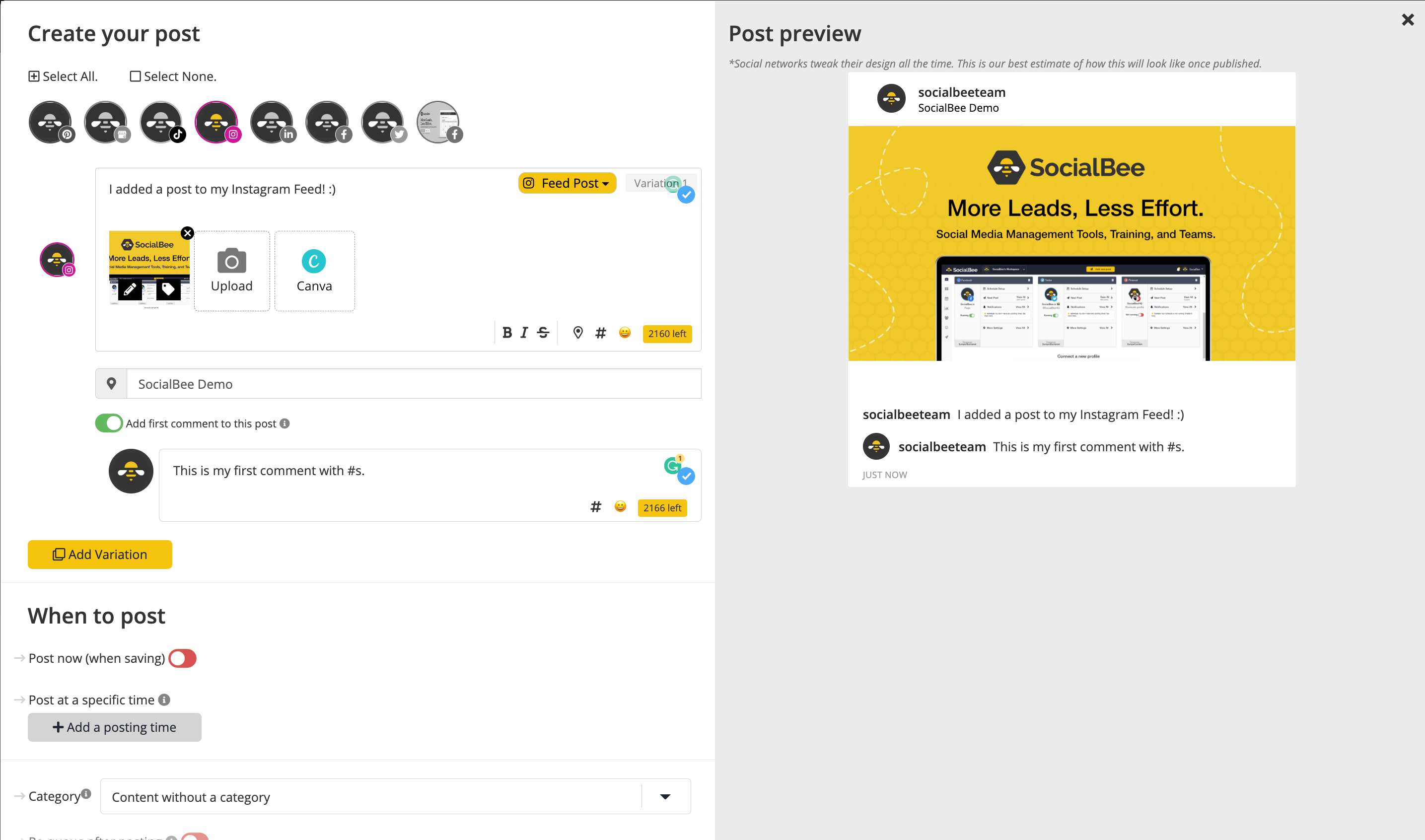Click the Italic formatting icon
The width and height of the screenshot is (1425, 840).
[524, 333]
